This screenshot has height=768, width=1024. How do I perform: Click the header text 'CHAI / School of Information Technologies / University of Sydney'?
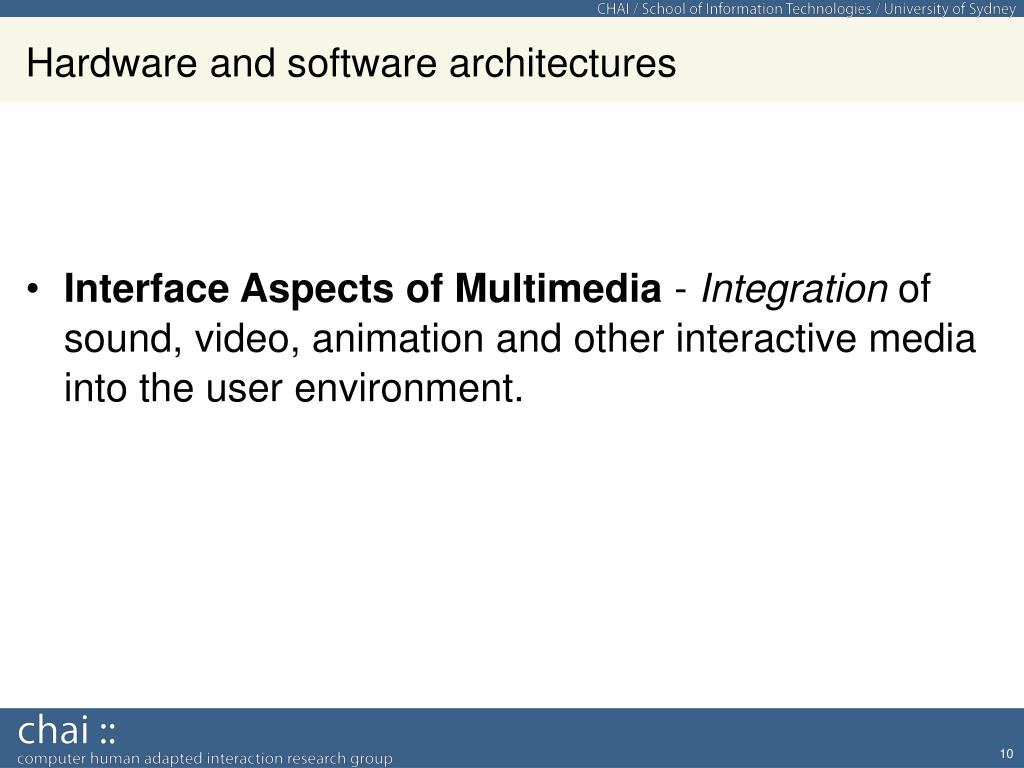[806, 8]
